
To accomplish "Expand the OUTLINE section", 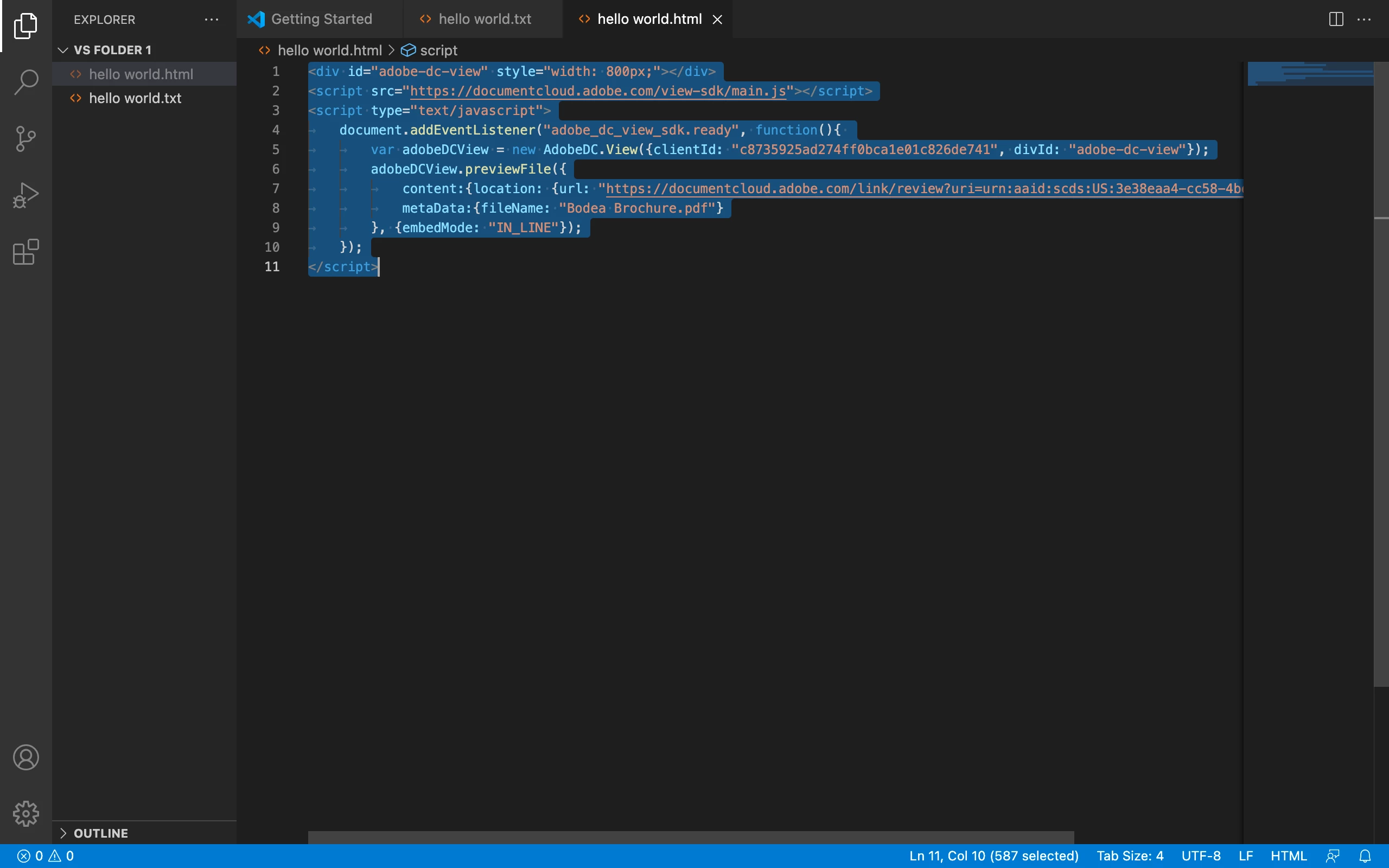I will click(x=63, y=833).
